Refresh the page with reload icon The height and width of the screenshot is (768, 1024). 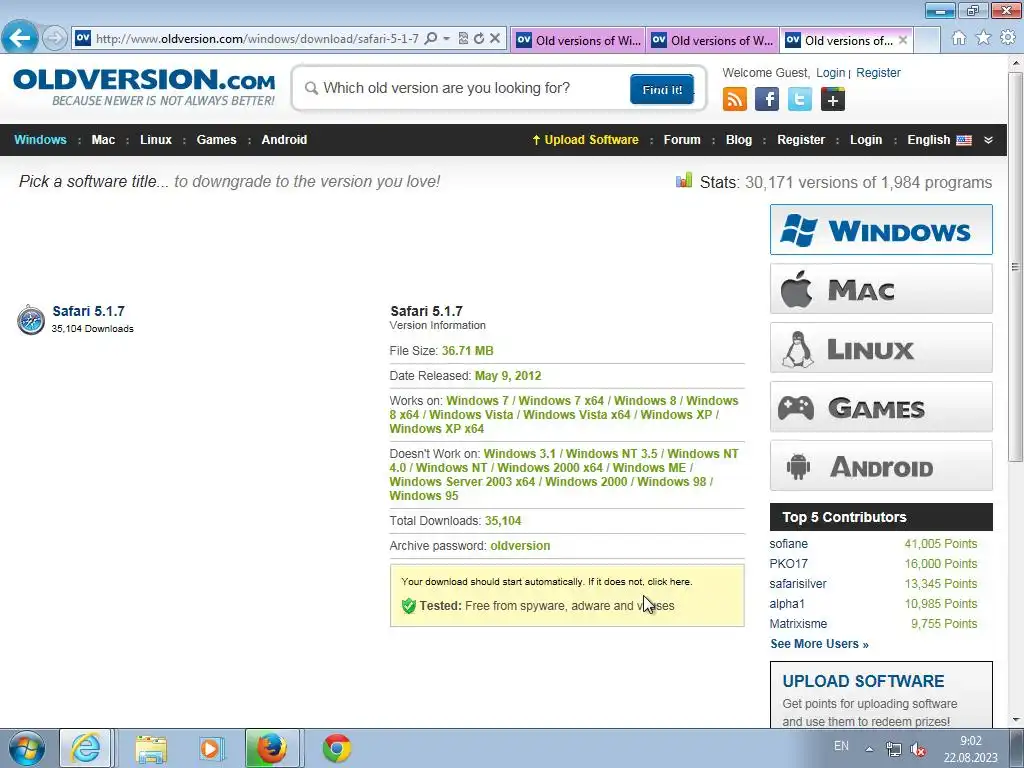(479, 39)
